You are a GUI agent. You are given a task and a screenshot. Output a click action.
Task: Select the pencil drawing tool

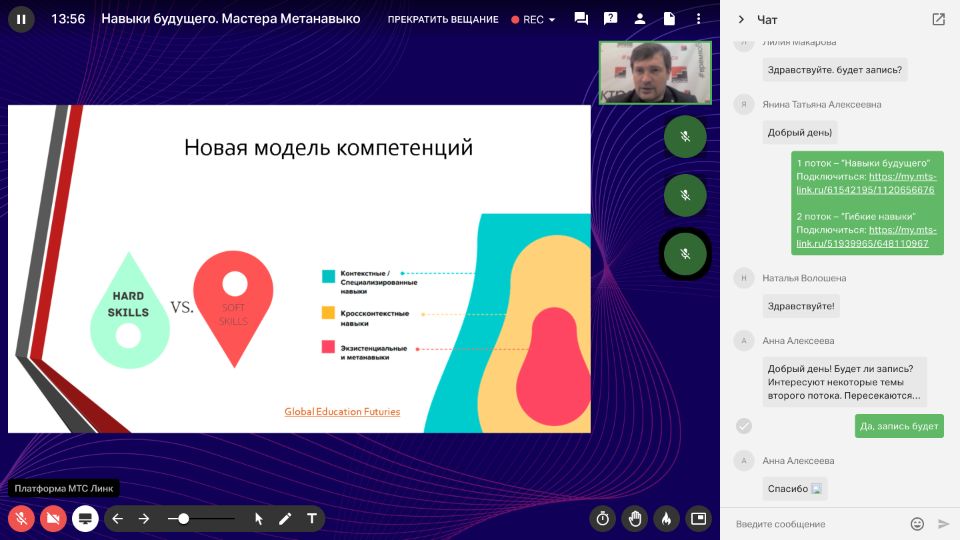(x=285, y=519)
